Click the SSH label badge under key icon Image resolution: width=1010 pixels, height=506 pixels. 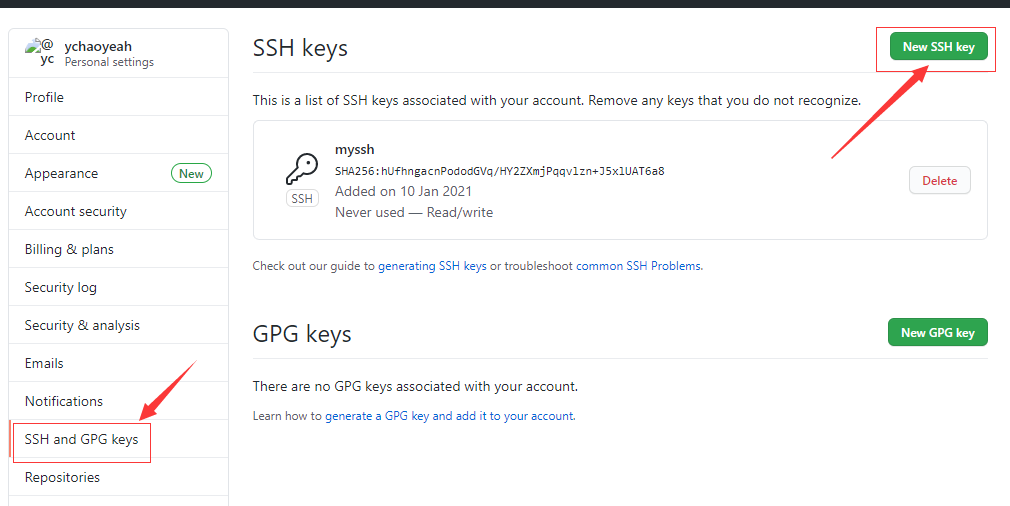point(302,198)
